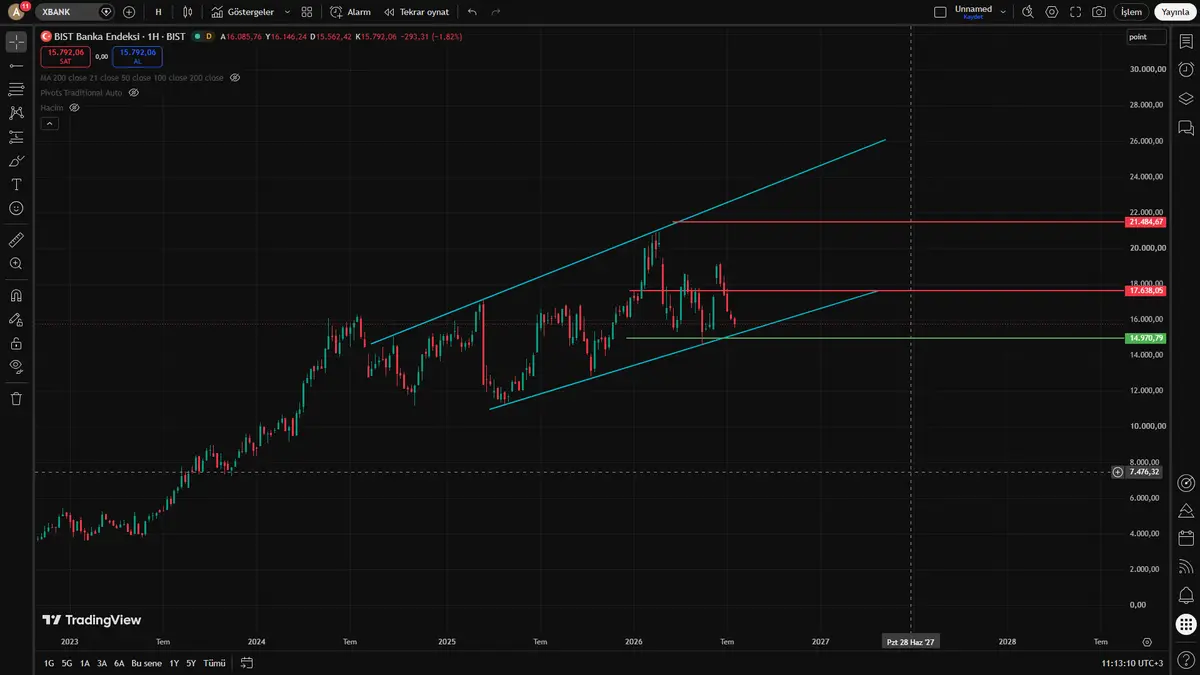Open the notifications bell in right sidebar

[x=1186, y=596]
